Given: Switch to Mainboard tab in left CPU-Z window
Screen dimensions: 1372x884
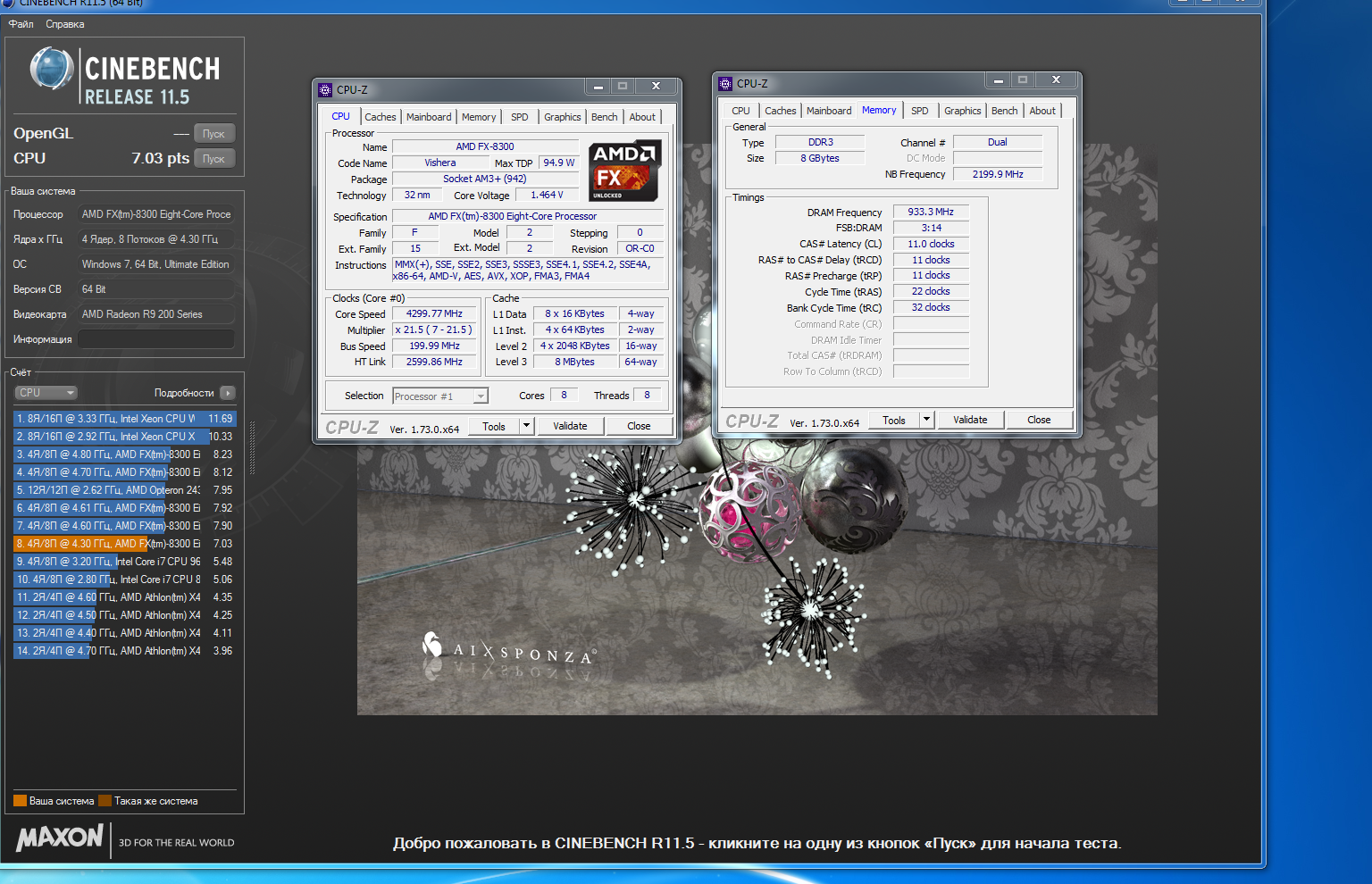Looking at the screenshot, I should pyautogui.click(x=429, y=117).
